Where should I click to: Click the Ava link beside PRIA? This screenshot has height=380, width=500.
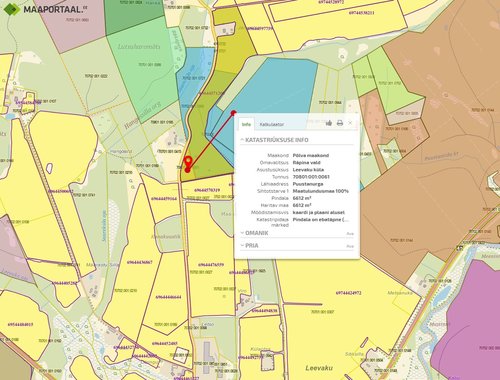350,246
